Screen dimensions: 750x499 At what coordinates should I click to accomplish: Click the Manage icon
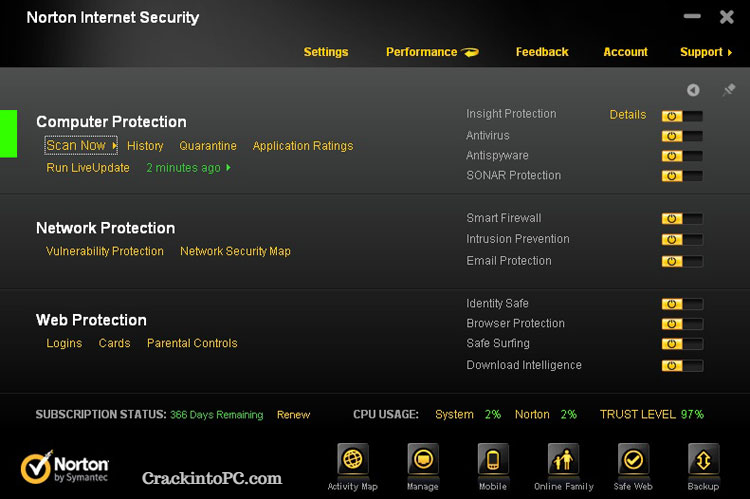[x=423, y=460]
